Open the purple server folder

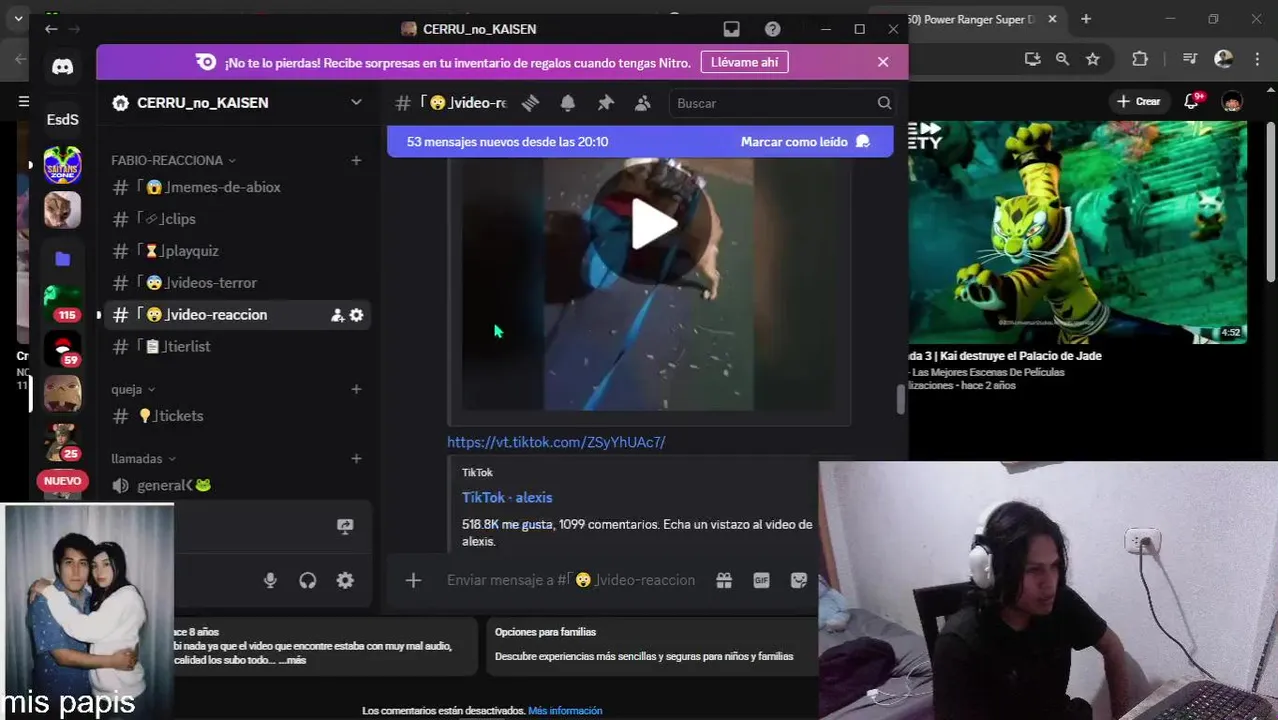[x=62, y=259]
